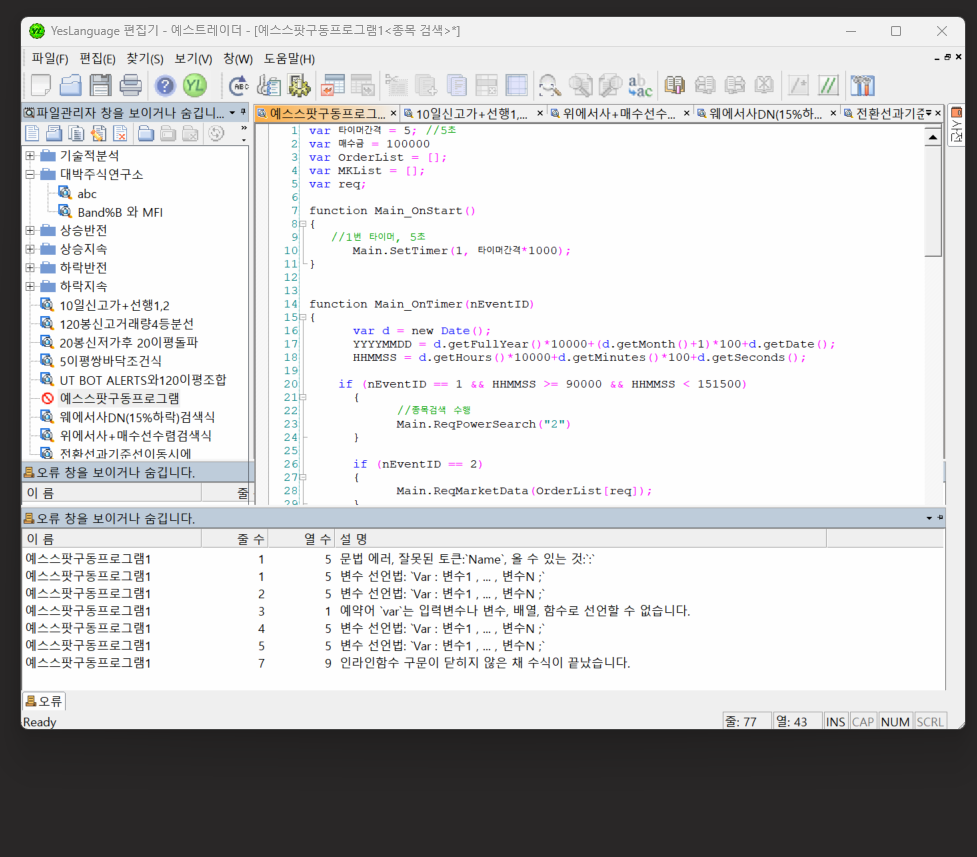The height and width of the screenshot is (857, 977).
Task: Click the 설 명 column header
Action: [355, 539]
